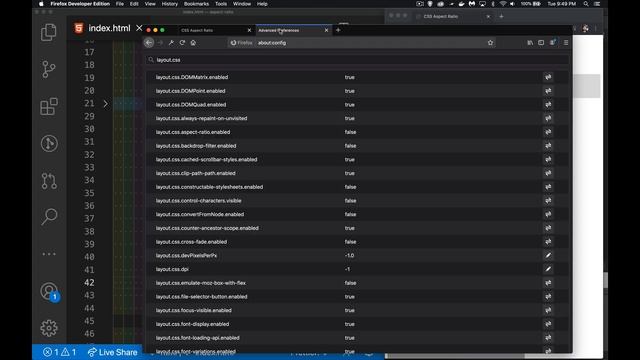Click Firefox back navigation arrow
640x360 pixels.
149,42
